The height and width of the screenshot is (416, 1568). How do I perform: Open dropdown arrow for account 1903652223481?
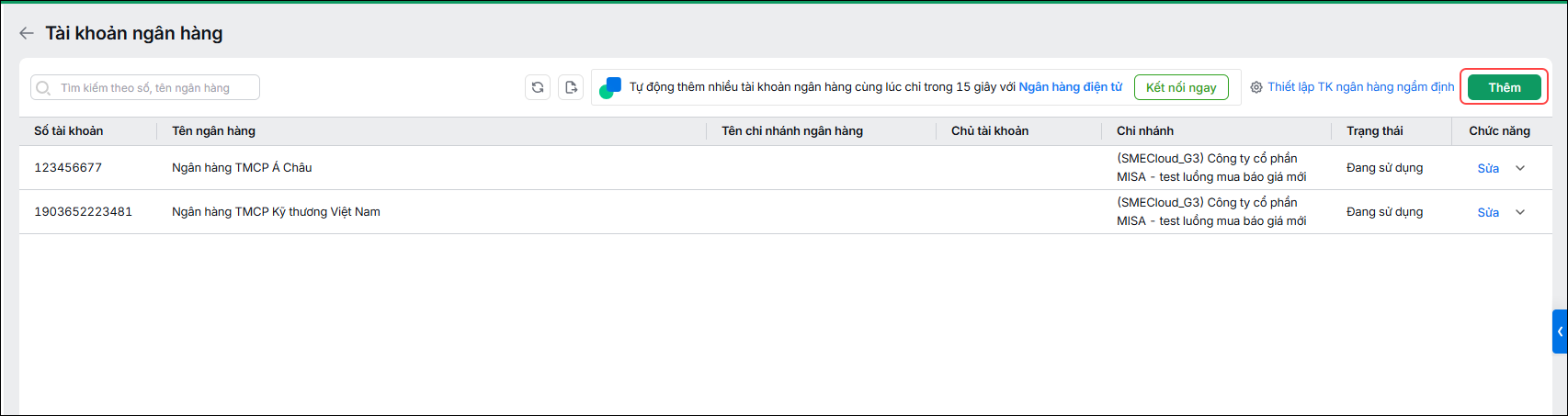pos(1520,212)
